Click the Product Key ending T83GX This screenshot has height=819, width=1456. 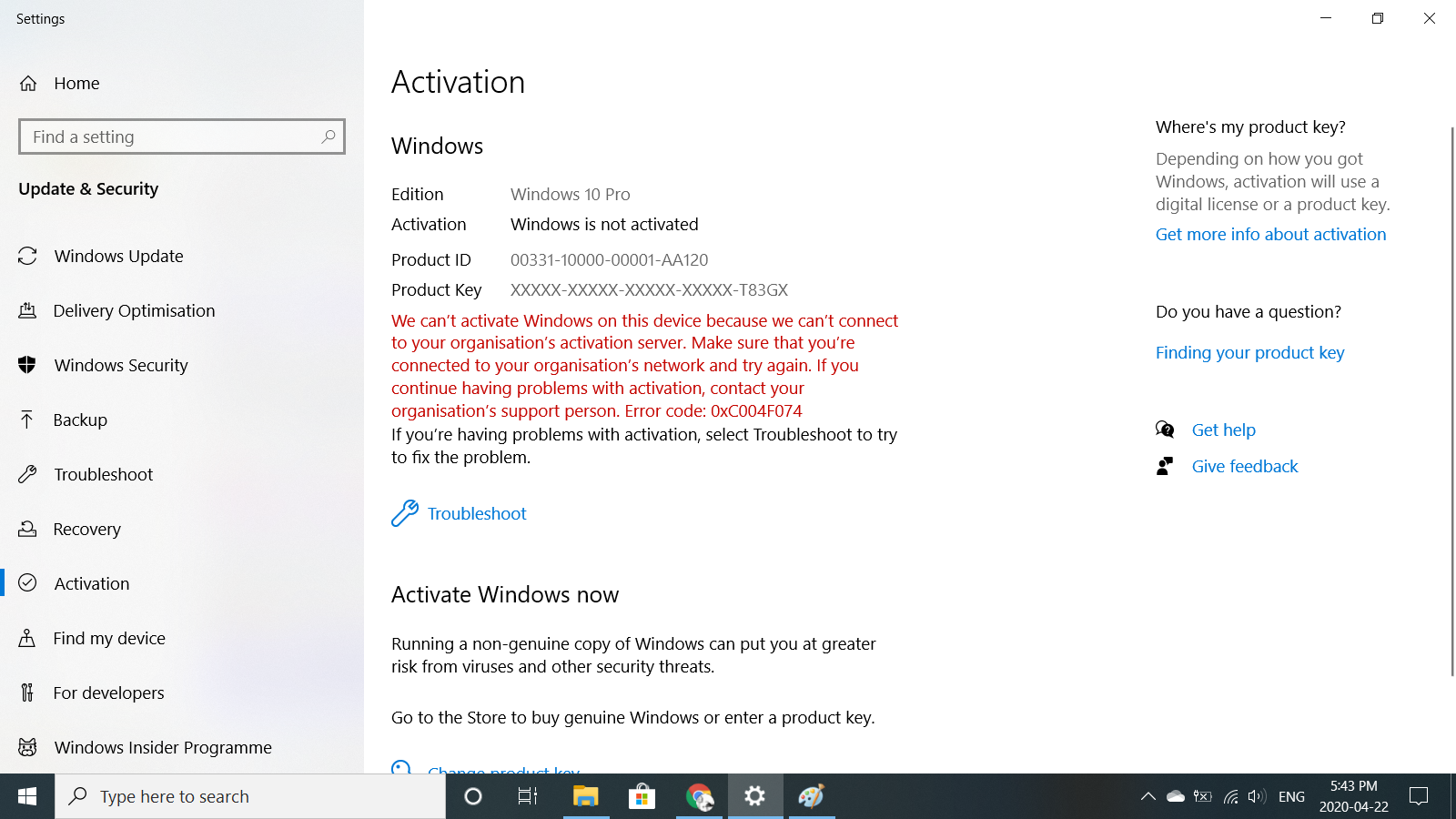point(649,290)
